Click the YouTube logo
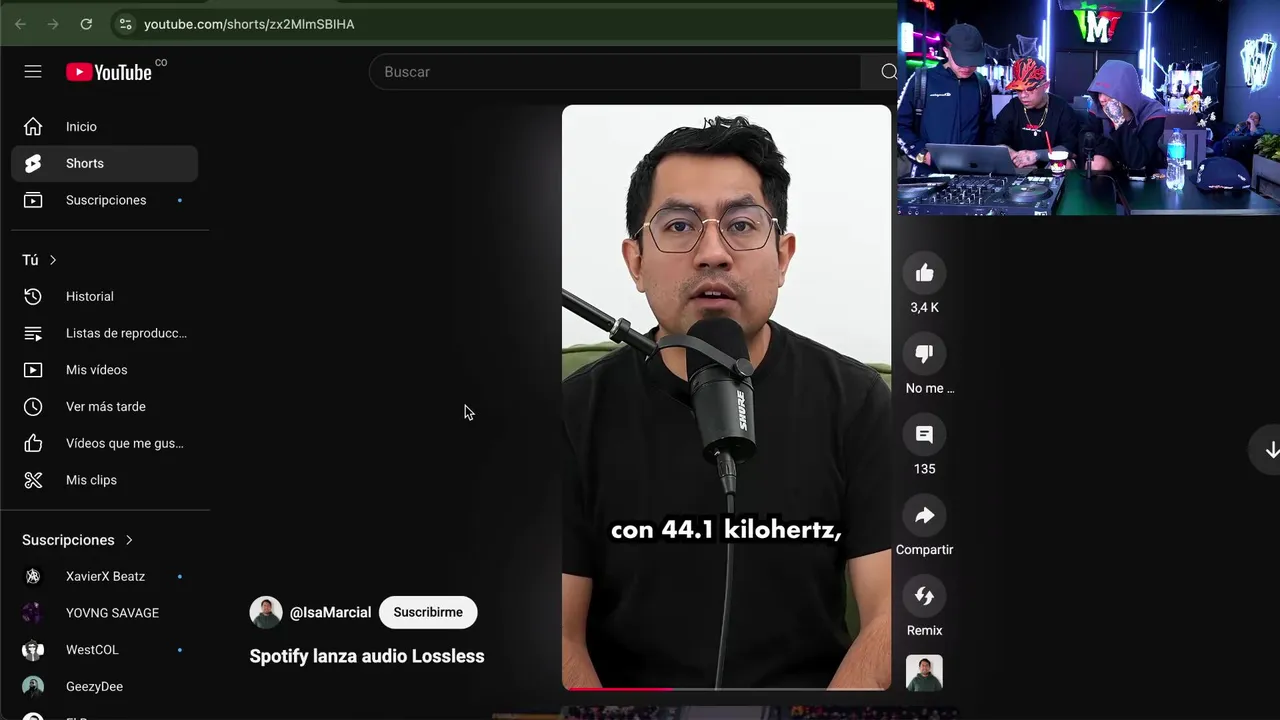 [x=109, y=72]
